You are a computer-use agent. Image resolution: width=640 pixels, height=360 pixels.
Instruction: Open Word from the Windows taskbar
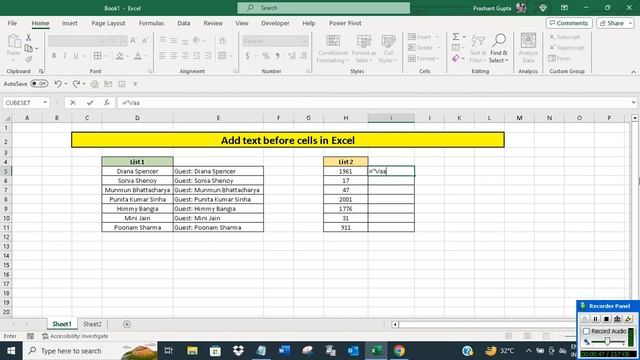click(284, 351)
